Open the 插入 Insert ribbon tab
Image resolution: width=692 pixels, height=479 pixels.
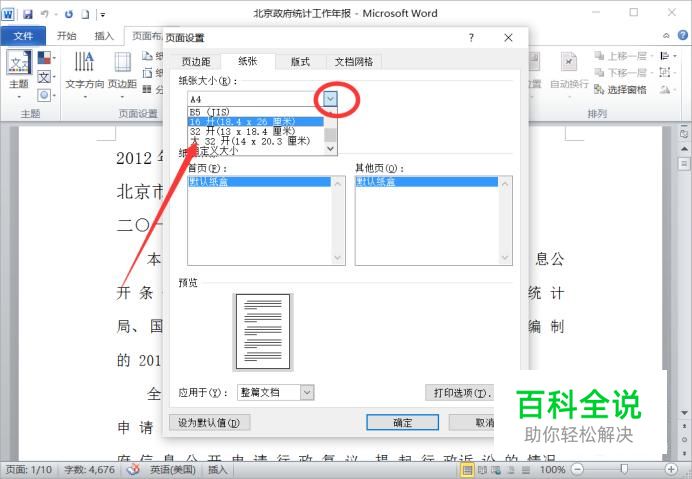point(104,36)
